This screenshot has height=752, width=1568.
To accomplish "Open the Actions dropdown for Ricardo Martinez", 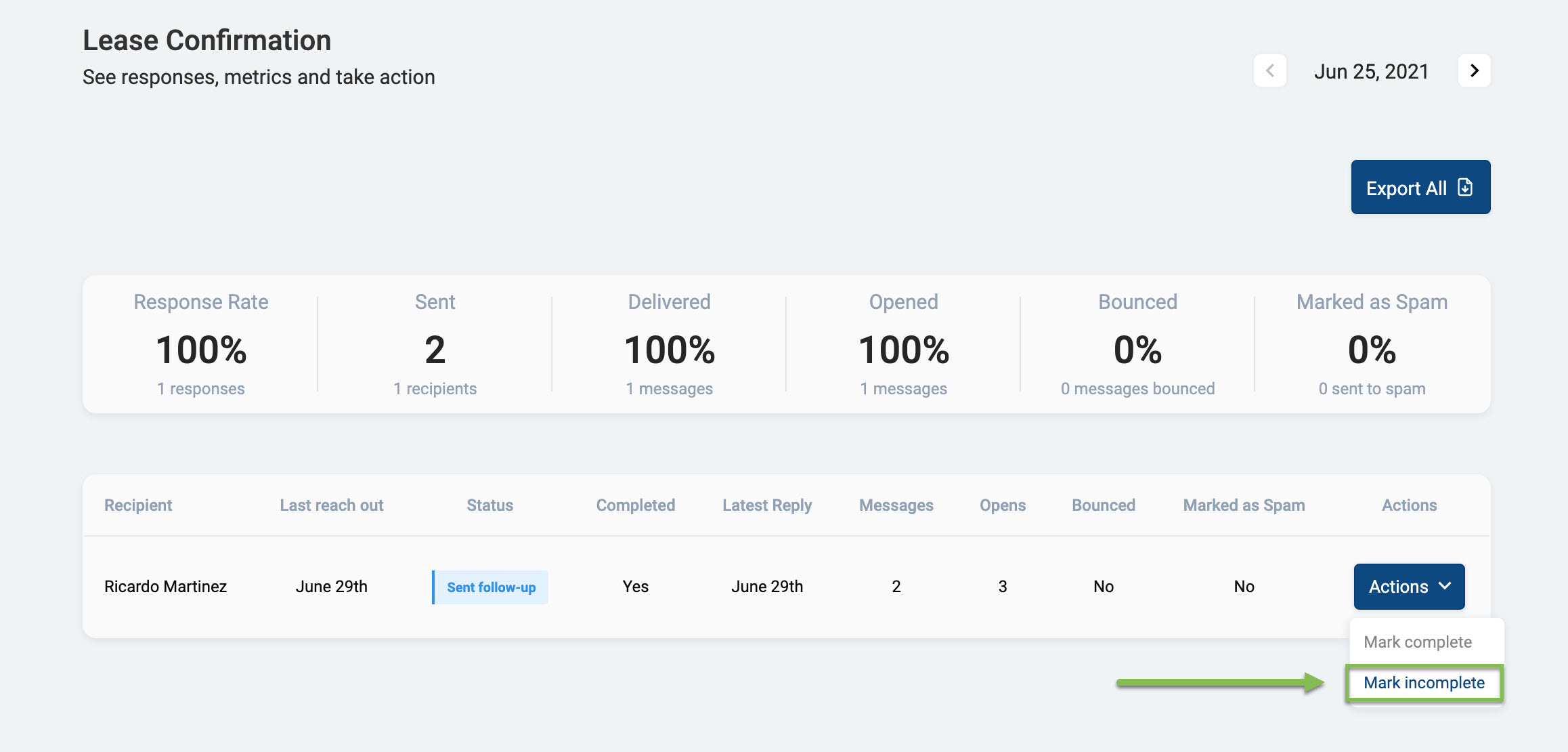I will [x=1399, y=587].
